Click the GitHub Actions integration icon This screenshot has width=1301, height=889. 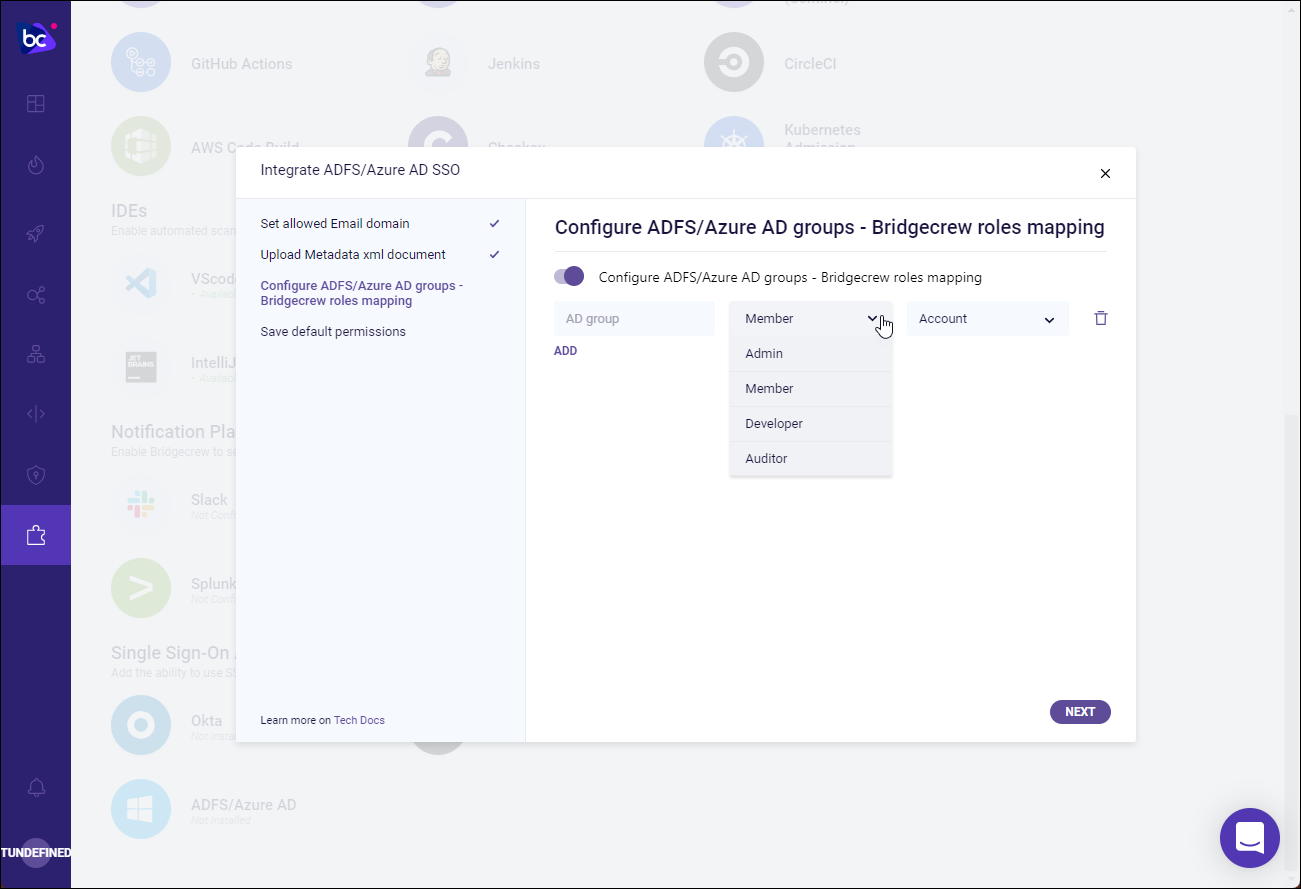click(x=140, y=63)
